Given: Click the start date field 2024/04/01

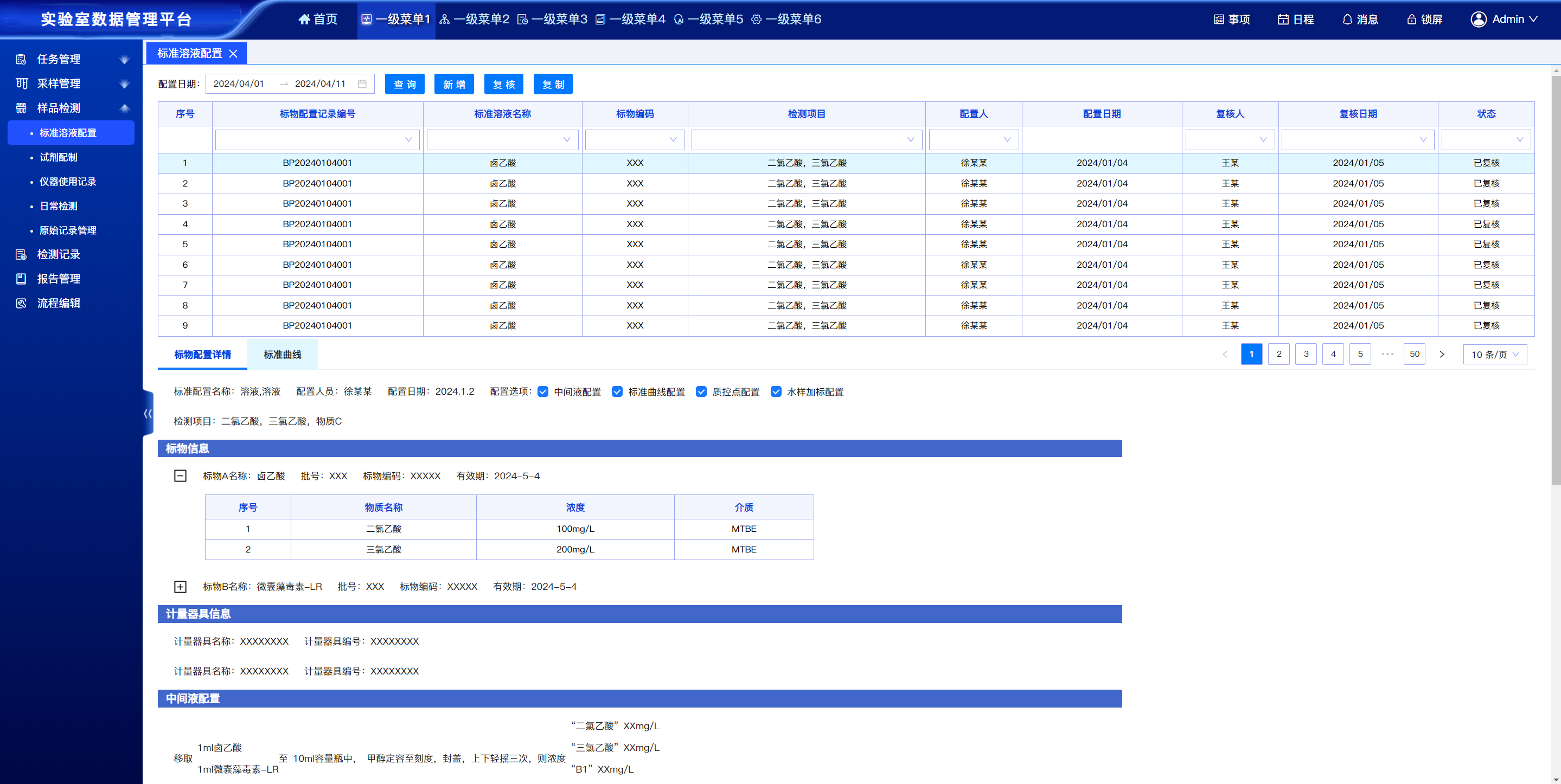Looking at the screenshot, I should pyautogui.click(x=239, y=83).
